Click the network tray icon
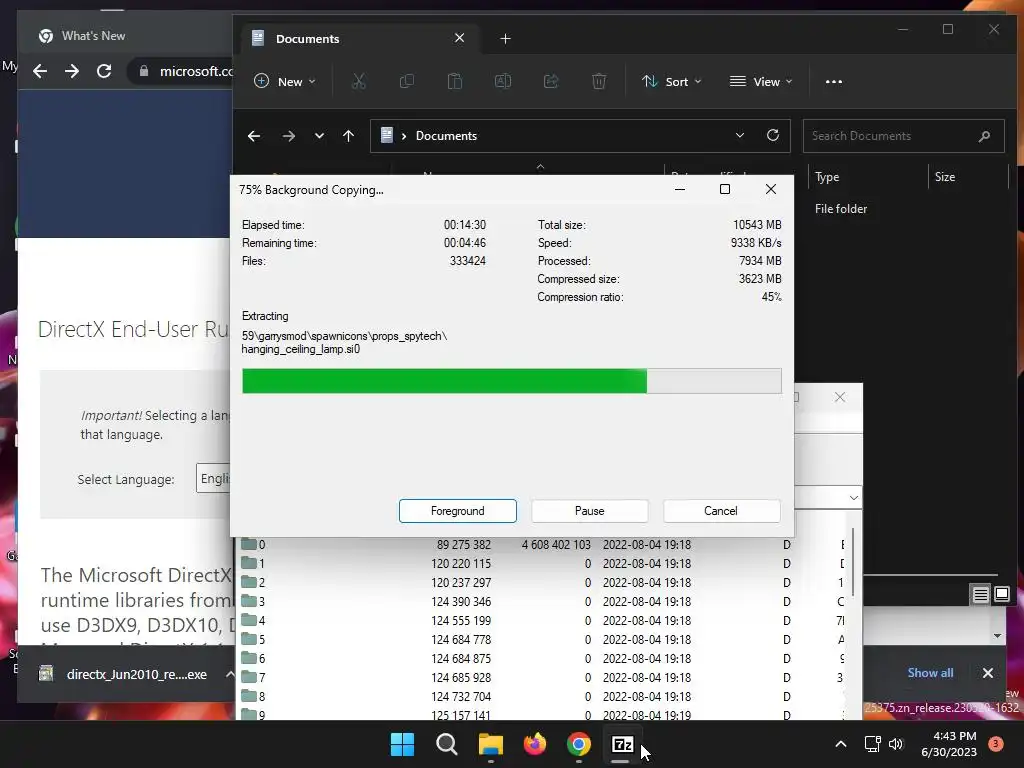Viewport: 1024px width, 768px height. tap(872, 744)
